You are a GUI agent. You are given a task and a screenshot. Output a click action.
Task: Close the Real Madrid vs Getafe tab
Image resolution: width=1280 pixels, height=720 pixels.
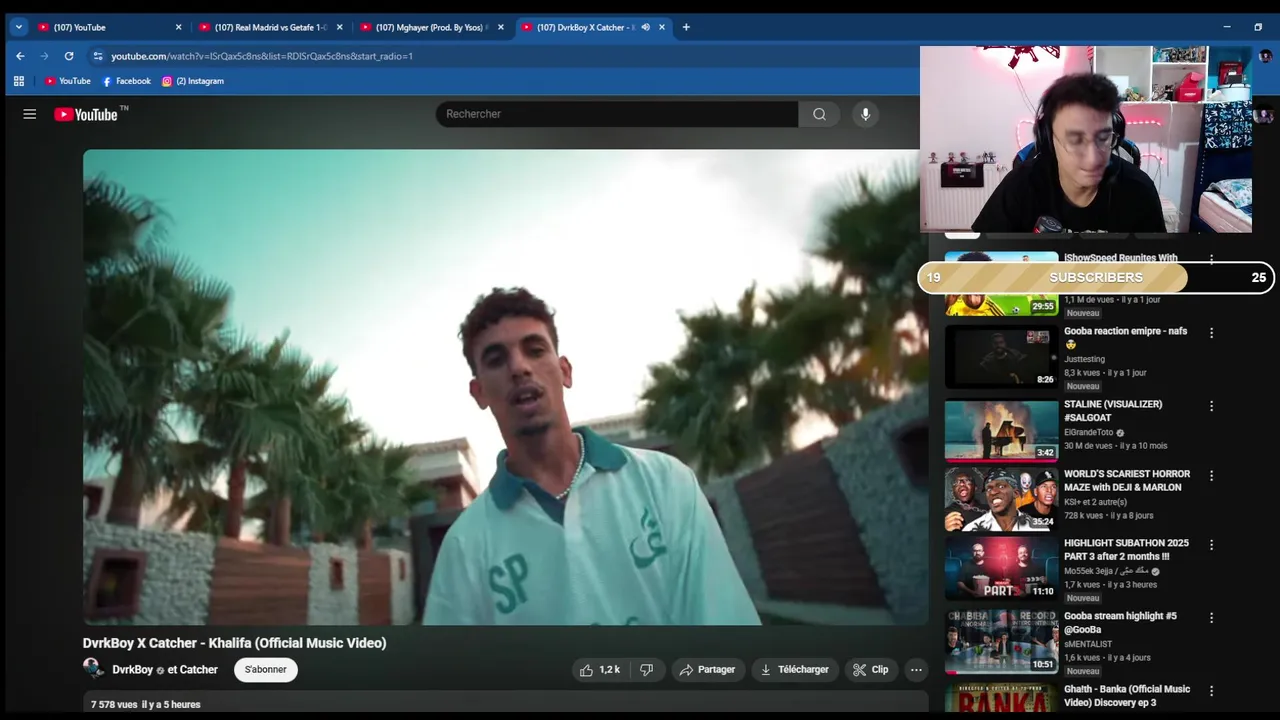click(x=340, y=27)
